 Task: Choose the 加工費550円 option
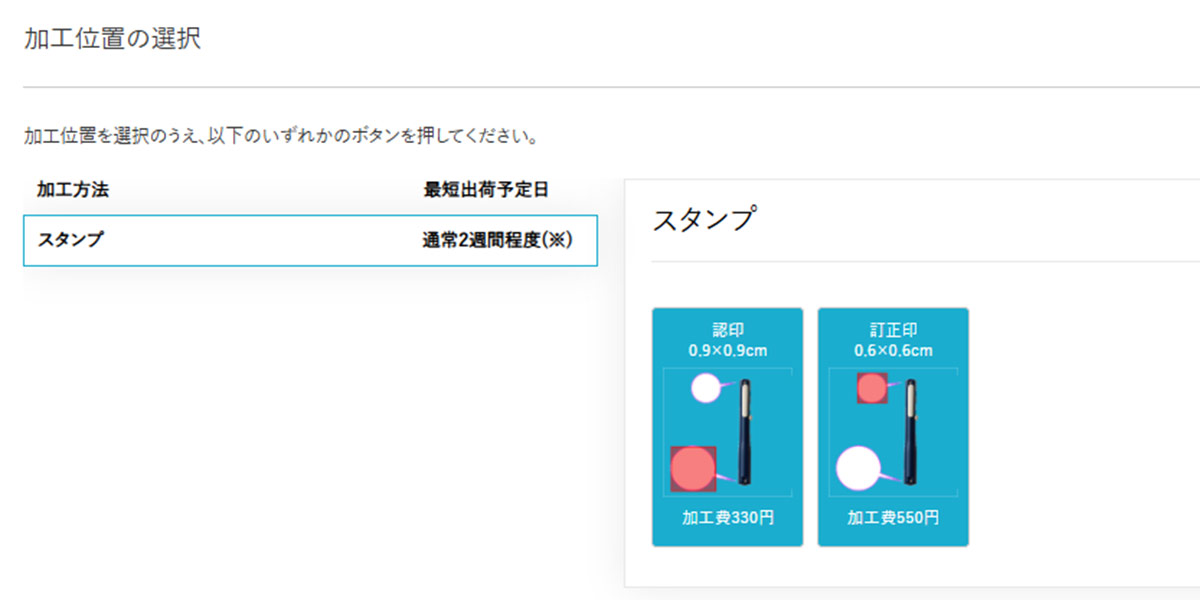point(893,518)
